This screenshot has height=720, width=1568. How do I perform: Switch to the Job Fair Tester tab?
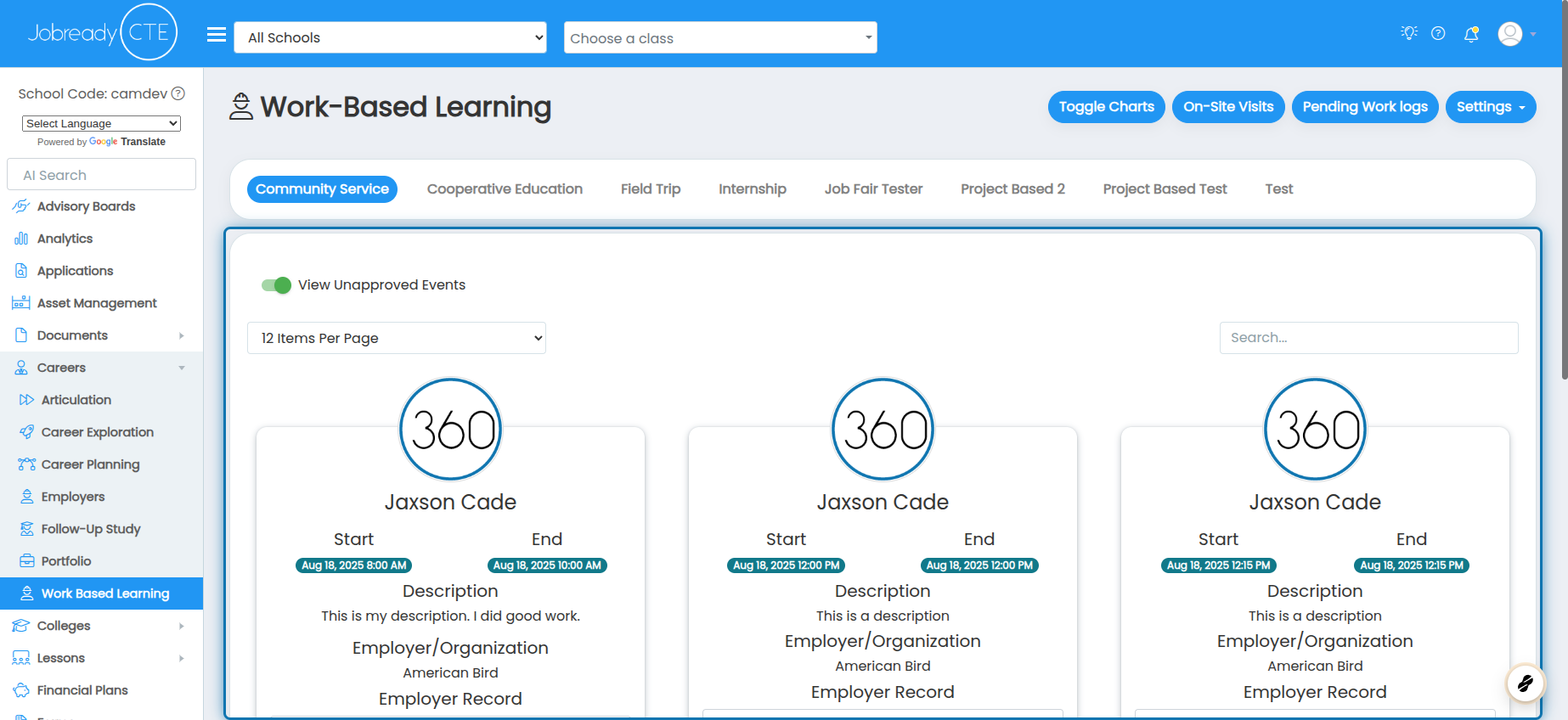[x=873, y=189]
